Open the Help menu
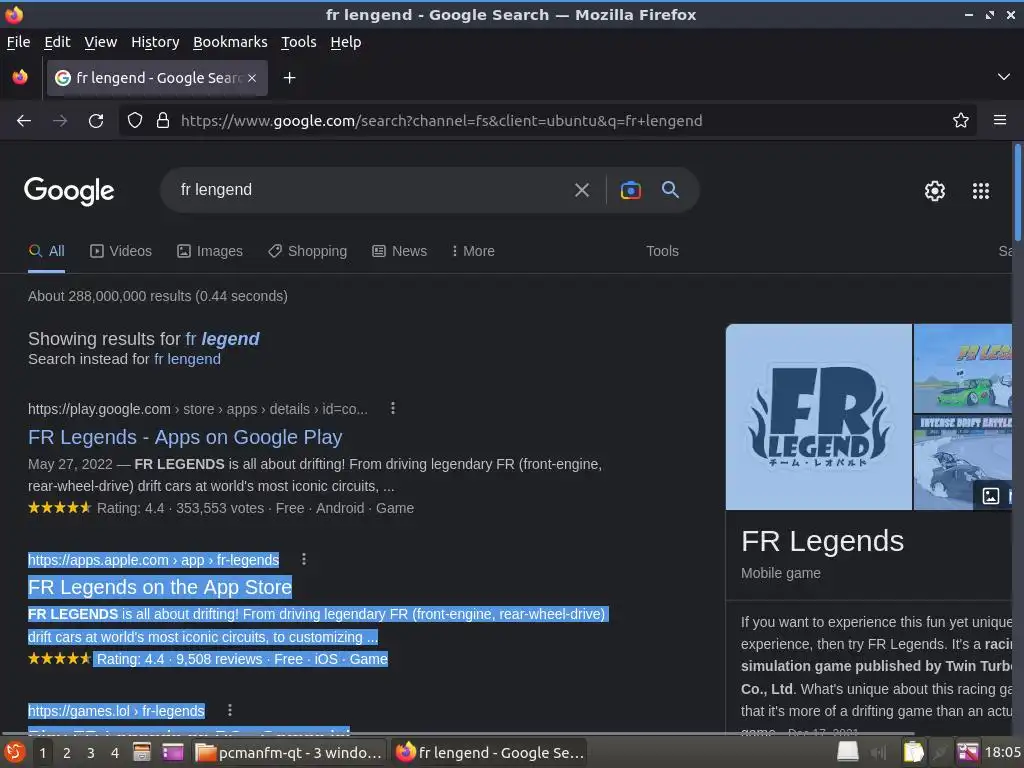The height and width of the screenshot is (768, 1024). pos(345,42)
